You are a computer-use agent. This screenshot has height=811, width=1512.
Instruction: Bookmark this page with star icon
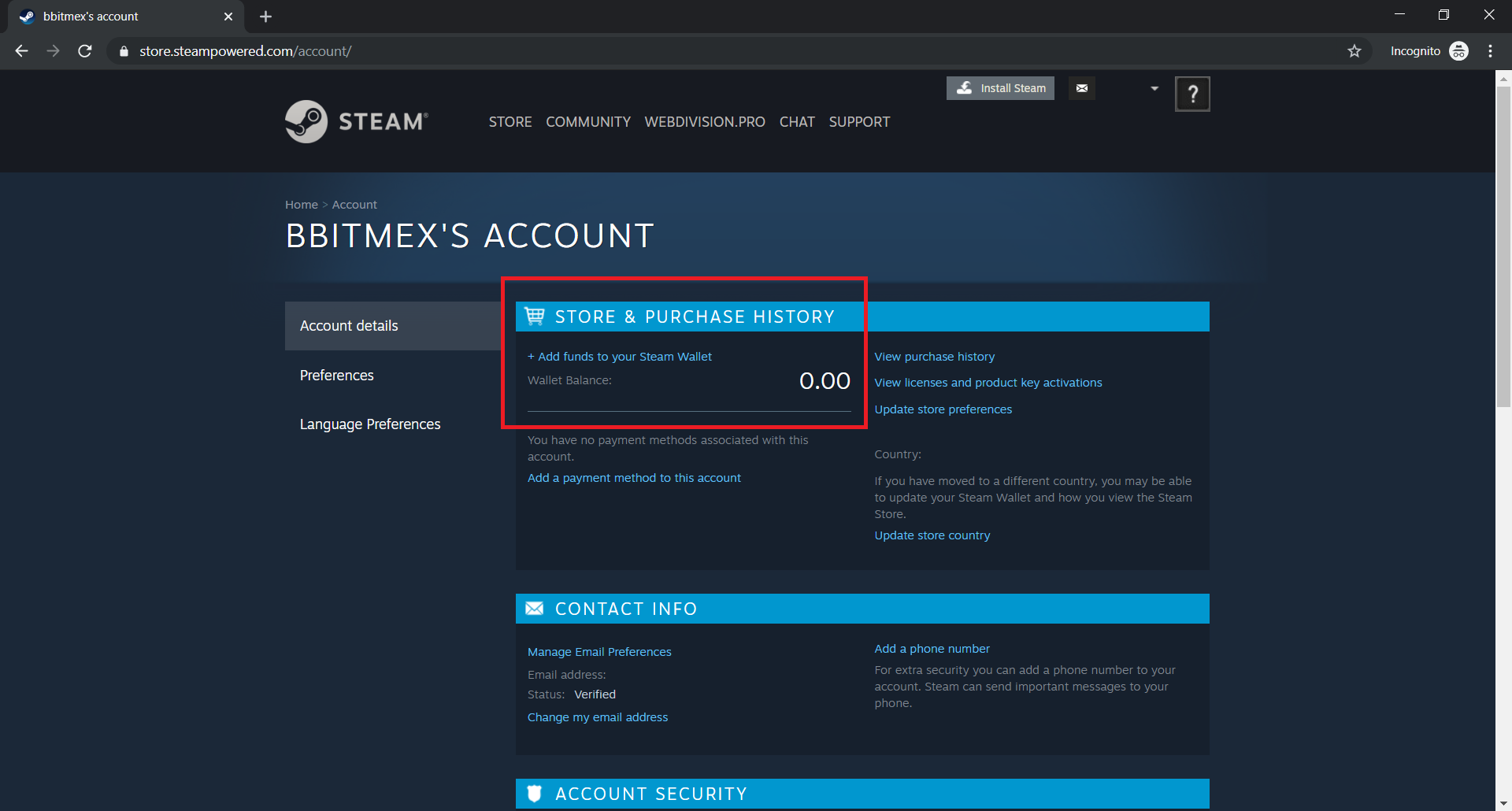pos(1354,51)
